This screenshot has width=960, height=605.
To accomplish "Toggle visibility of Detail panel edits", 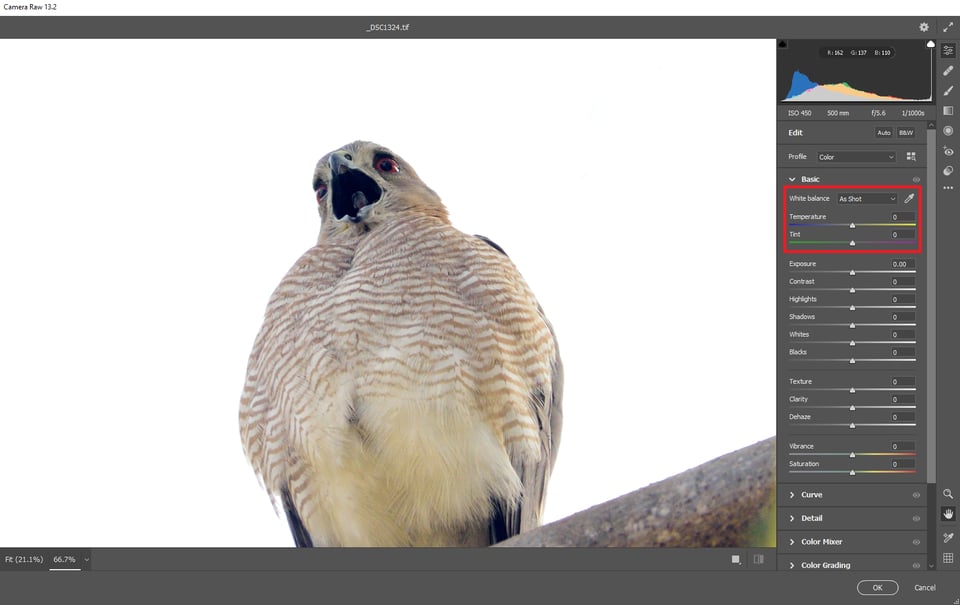I will [x=916, y=518].
